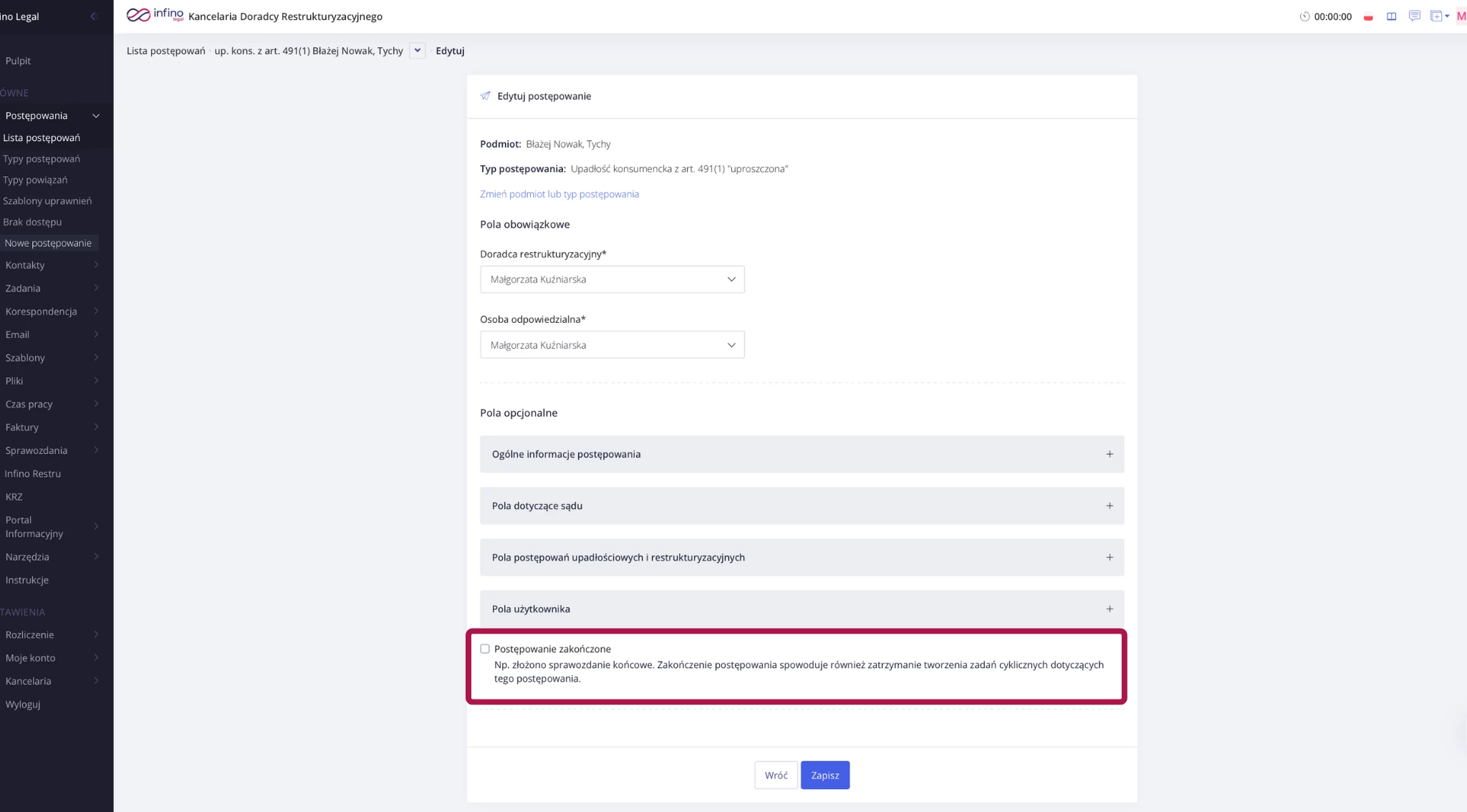
Task: Click the M user avatar
Action: (1461, 16)
